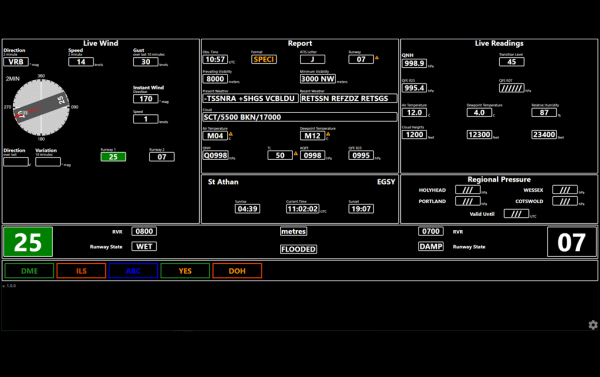
Task: Click runway 07 RVR field 0700
Action: pos(431,232)
